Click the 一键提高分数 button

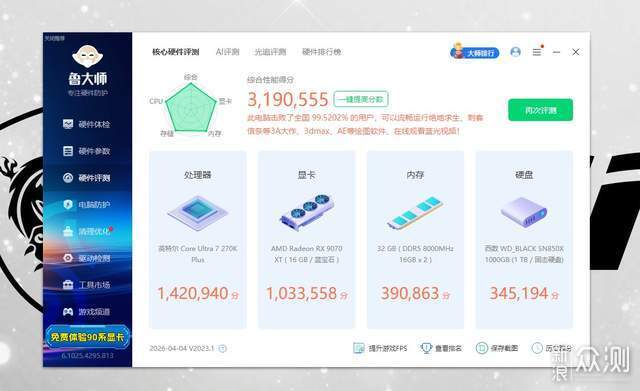click(x=361, y=99)
